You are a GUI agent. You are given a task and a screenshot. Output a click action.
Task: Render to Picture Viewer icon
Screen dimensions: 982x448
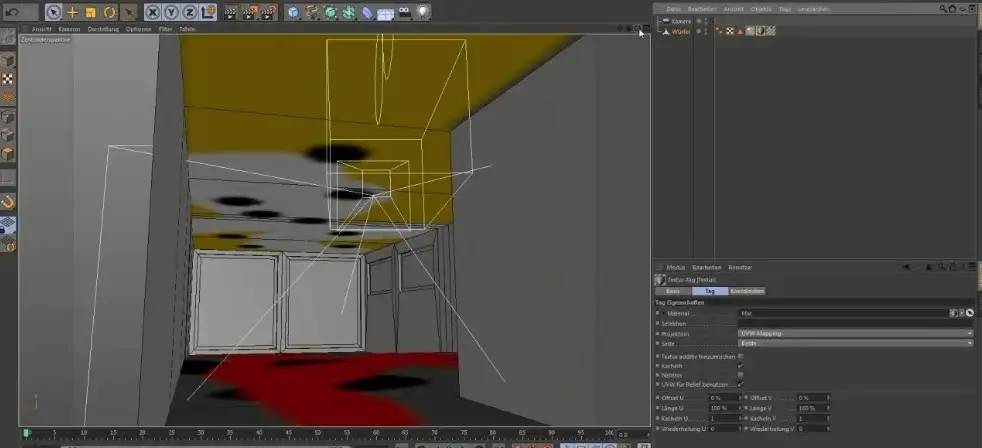(x=251, y=12)
